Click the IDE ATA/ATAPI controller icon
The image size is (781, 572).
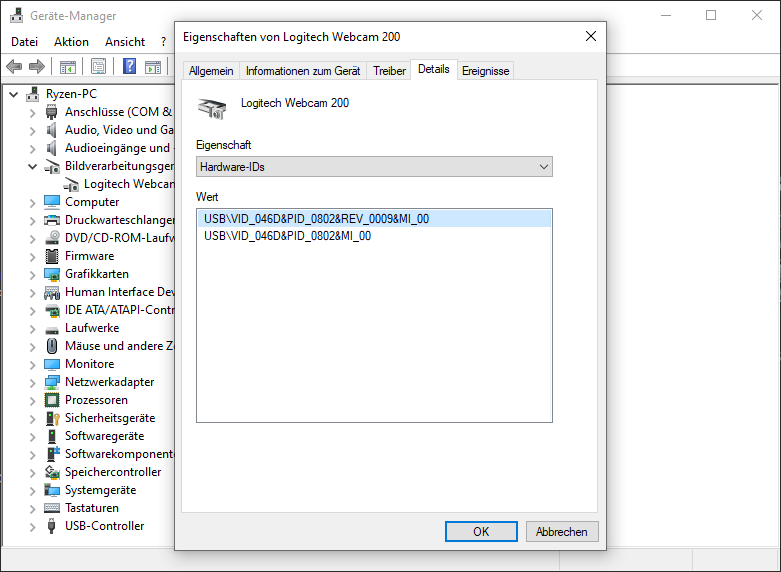(x=52, y=310)
